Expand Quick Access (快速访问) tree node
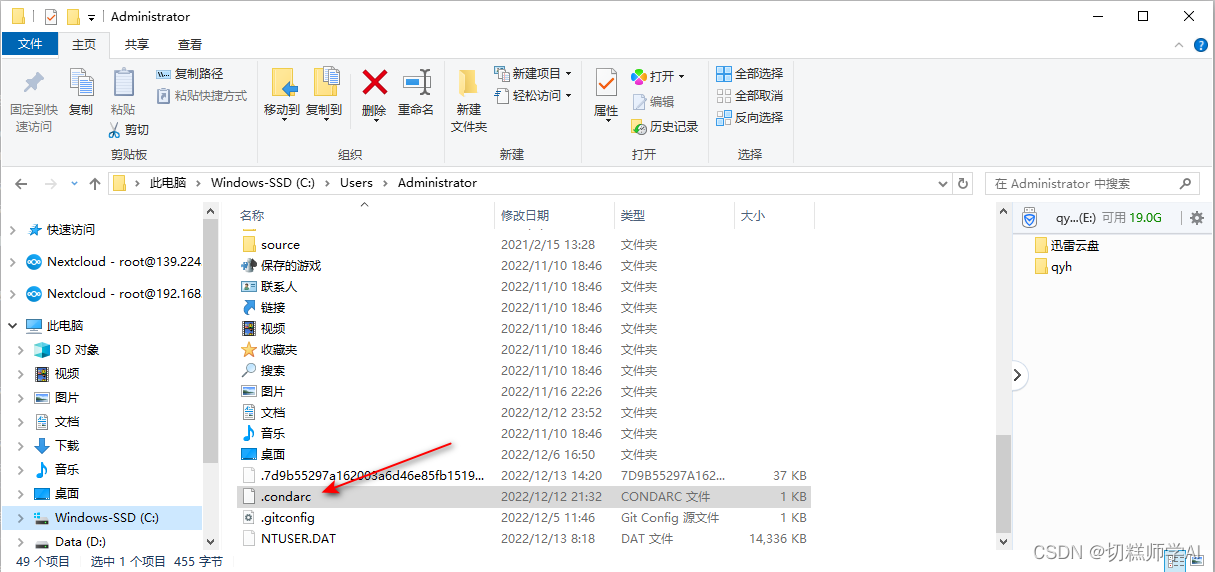 (12, 230)
